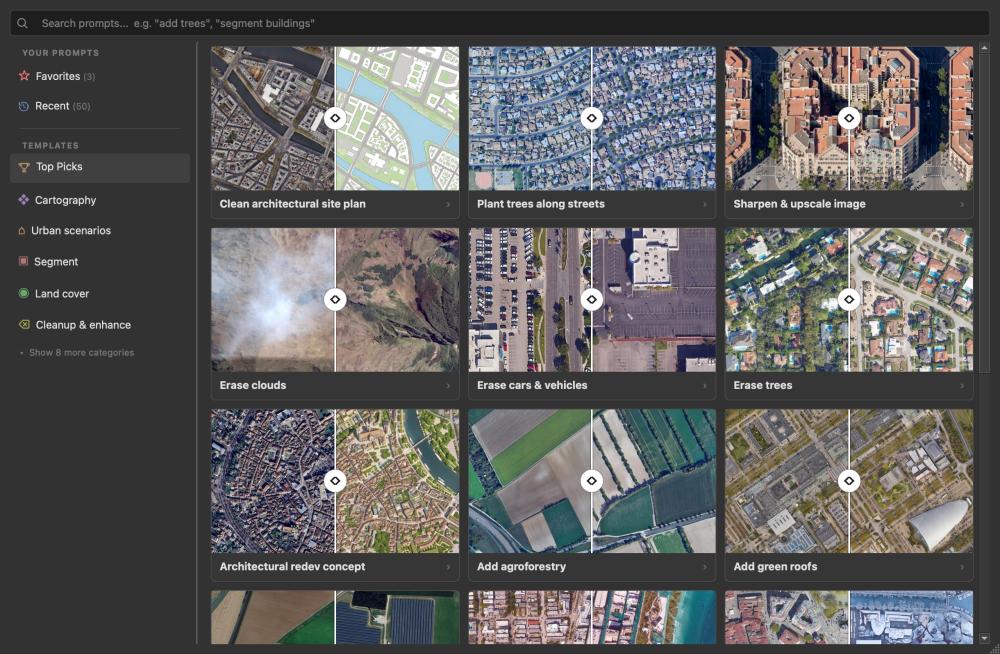1000x654 pixels.
Task: Click the Recent clock icon
Action: 24,106
